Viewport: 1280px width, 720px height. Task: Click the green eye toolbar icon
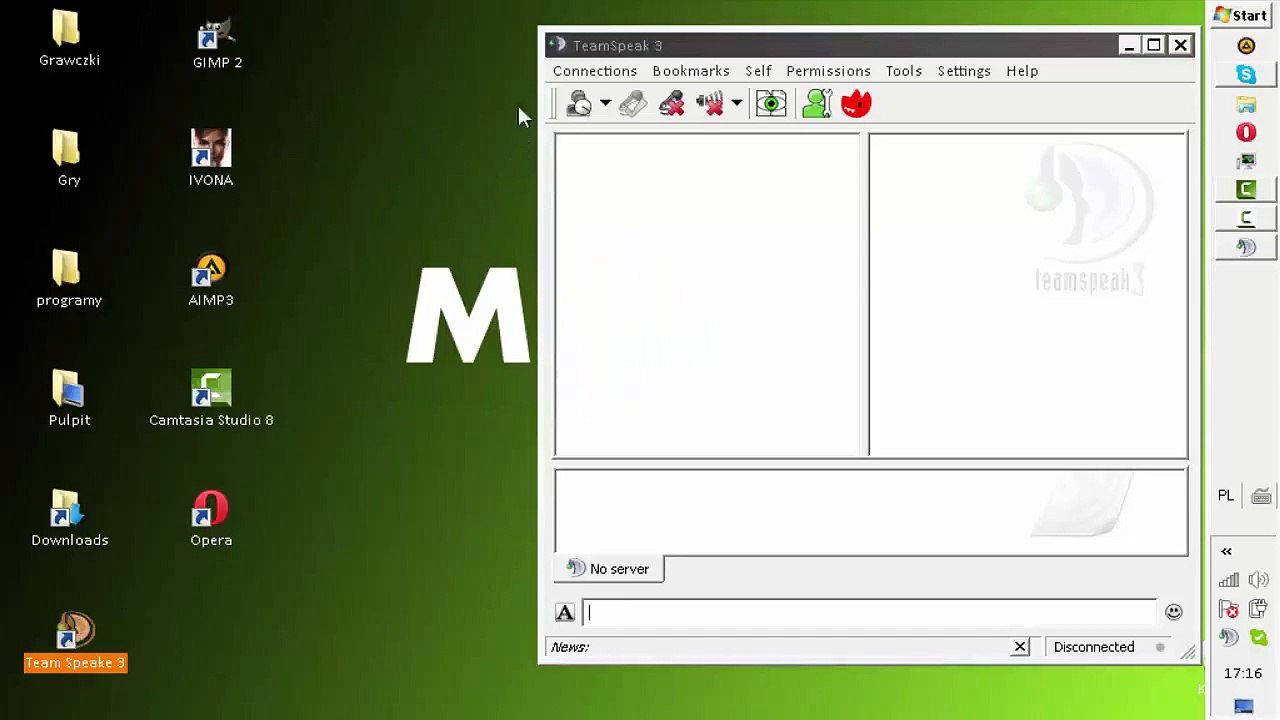(x=771, y=104)
